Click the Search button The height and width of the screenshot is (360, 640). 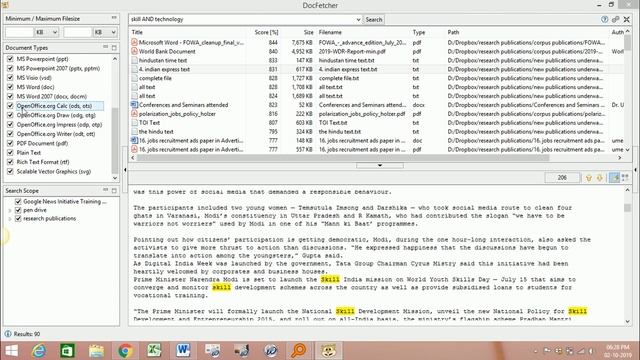pyautogui.click(x=373, y=20)
